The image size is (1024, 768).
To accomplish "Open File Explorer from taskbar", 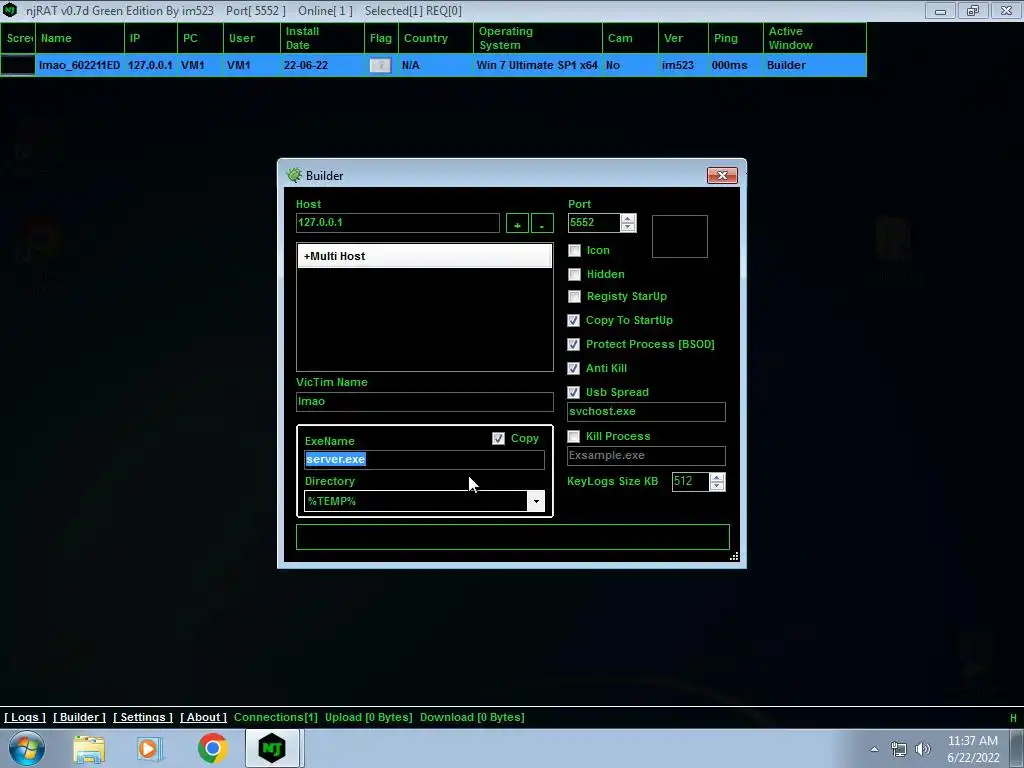I will 89,749.
